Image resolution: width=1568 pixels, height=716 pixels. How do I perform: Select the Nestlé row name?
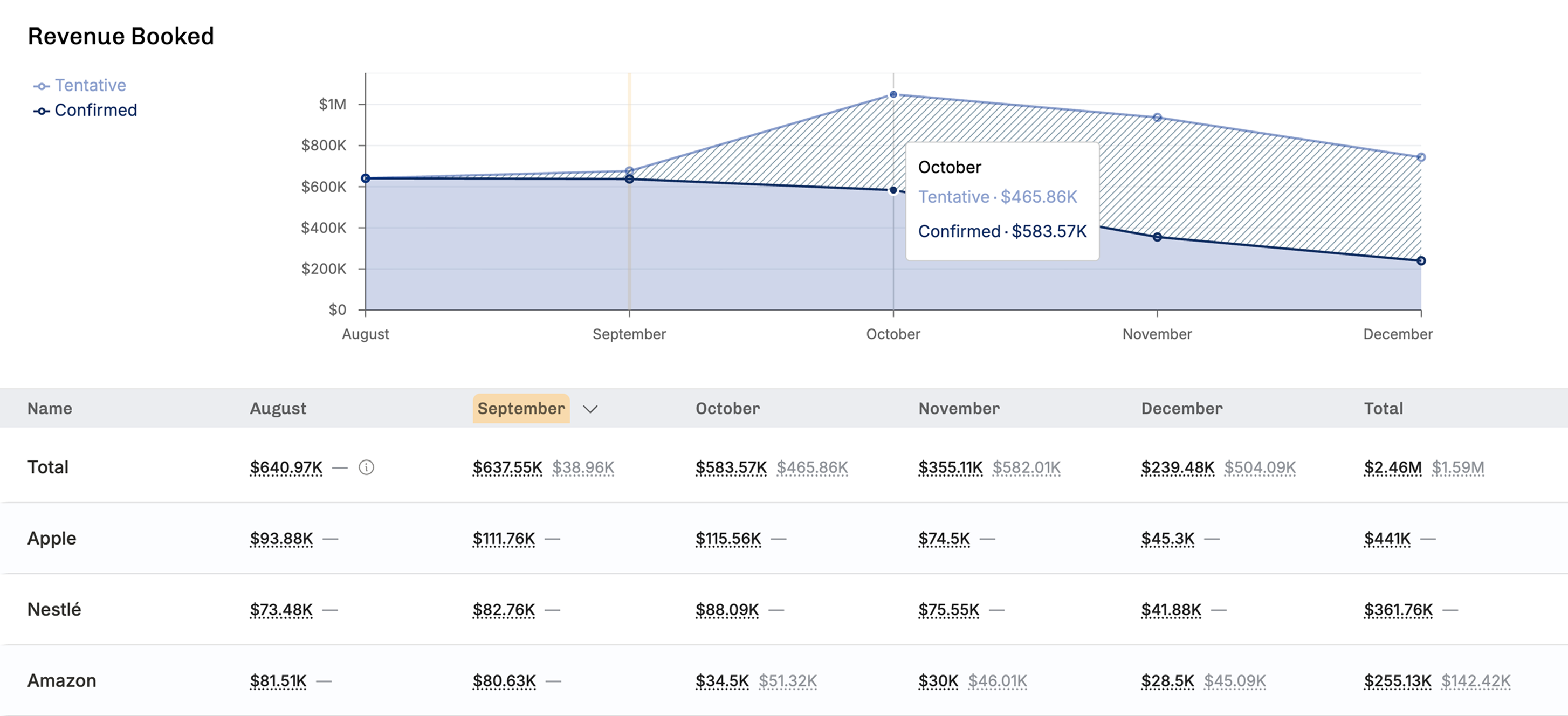pyautogui.click(x=54, y=609)
